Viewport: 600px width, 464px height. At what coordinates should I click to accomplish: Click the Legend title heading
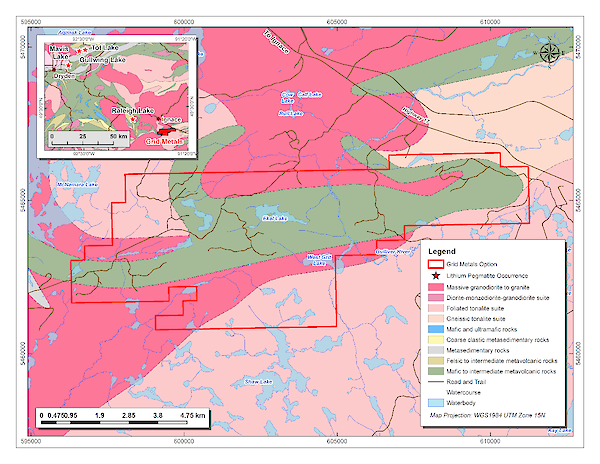[441, 250]
